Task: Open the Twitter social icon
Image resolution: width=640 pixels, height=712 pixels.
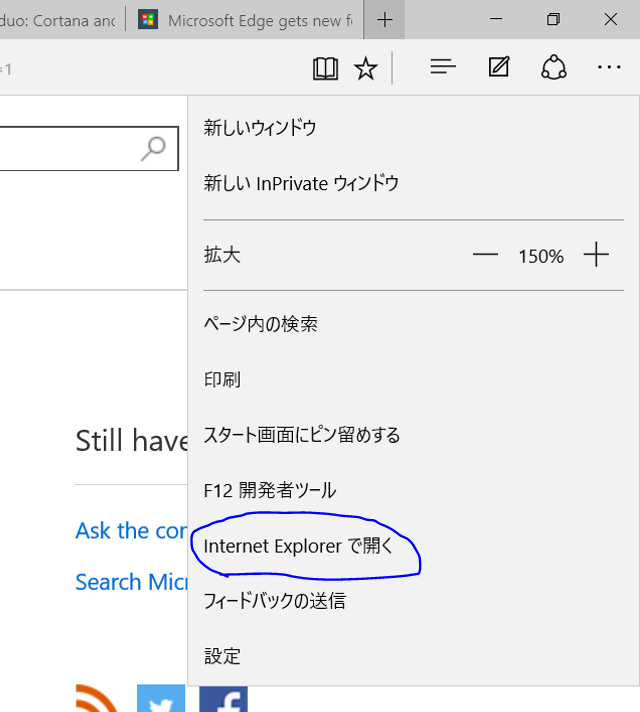Action: pos(161,699)
